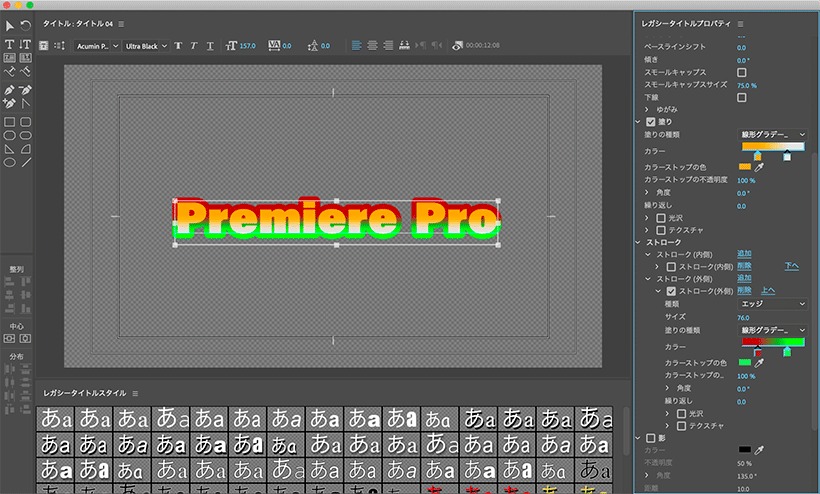Screen dimensions: 820x494
Task: Pick outer stroke color with eyedropper
Action: point(759,362)
